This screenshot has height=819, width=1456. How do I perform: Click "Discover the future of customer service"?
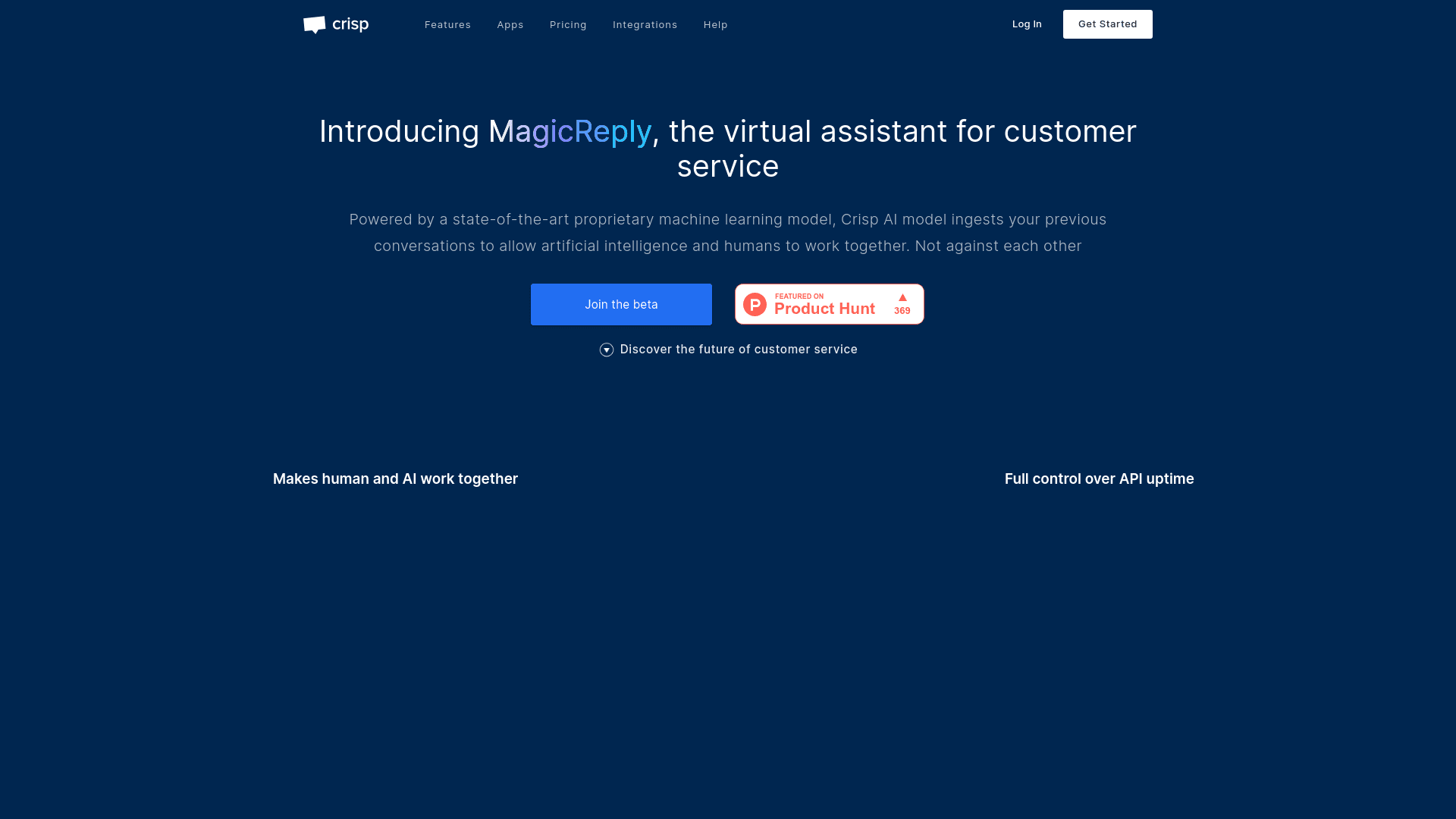(739, 350)
